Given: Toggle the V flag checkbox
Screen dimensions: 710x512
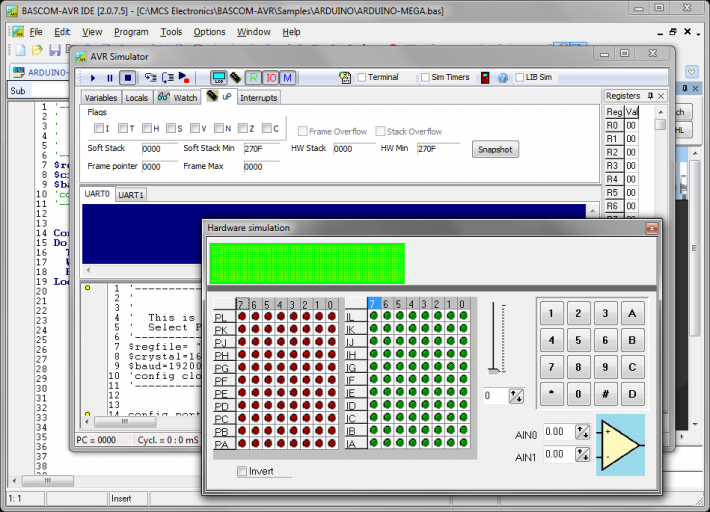Looking at the screenshot, I should [x=195, y=128].
